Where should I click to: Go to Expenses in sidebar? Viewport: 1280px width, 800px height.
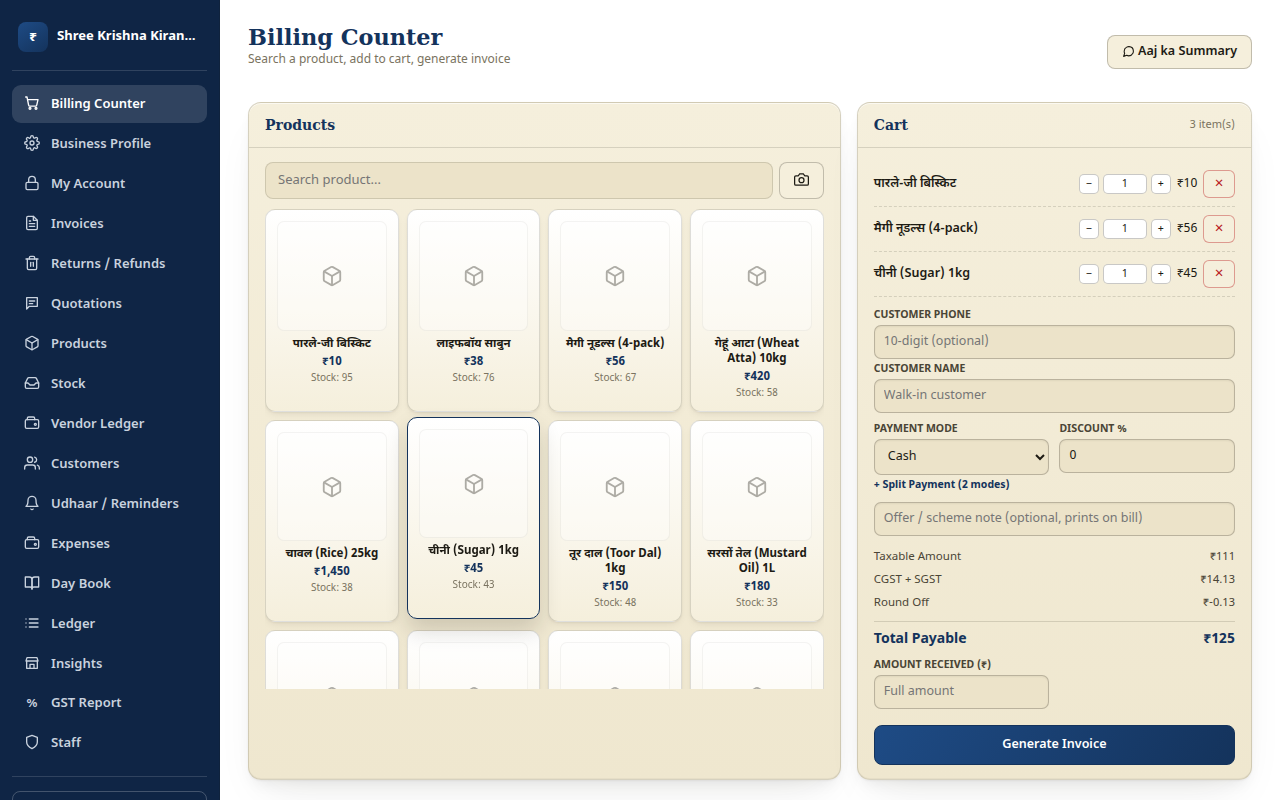coord(110,543)
